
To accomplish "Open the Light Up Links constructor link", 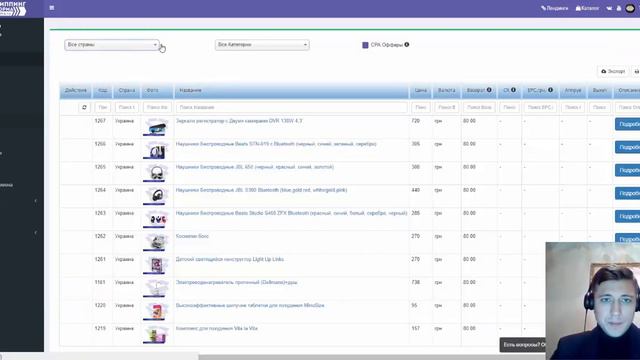I will [230, 259].
